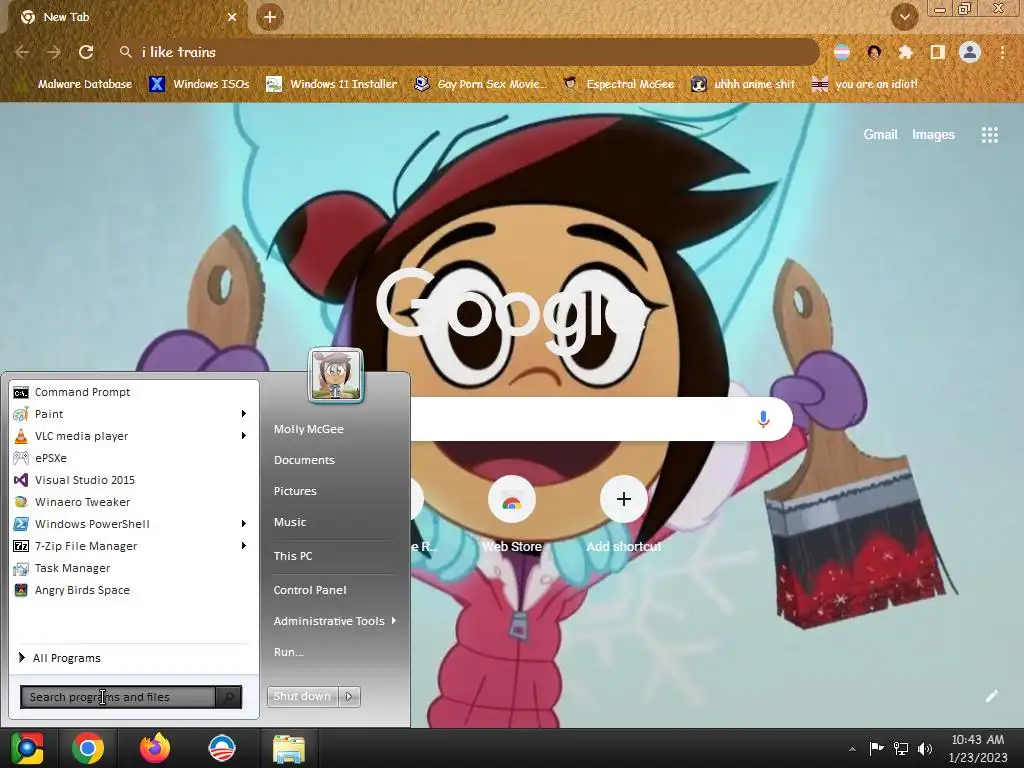Click the Shut down button
Image resolution: width=1024 pixels, height=768 pixels.
[x=302, y=696]
